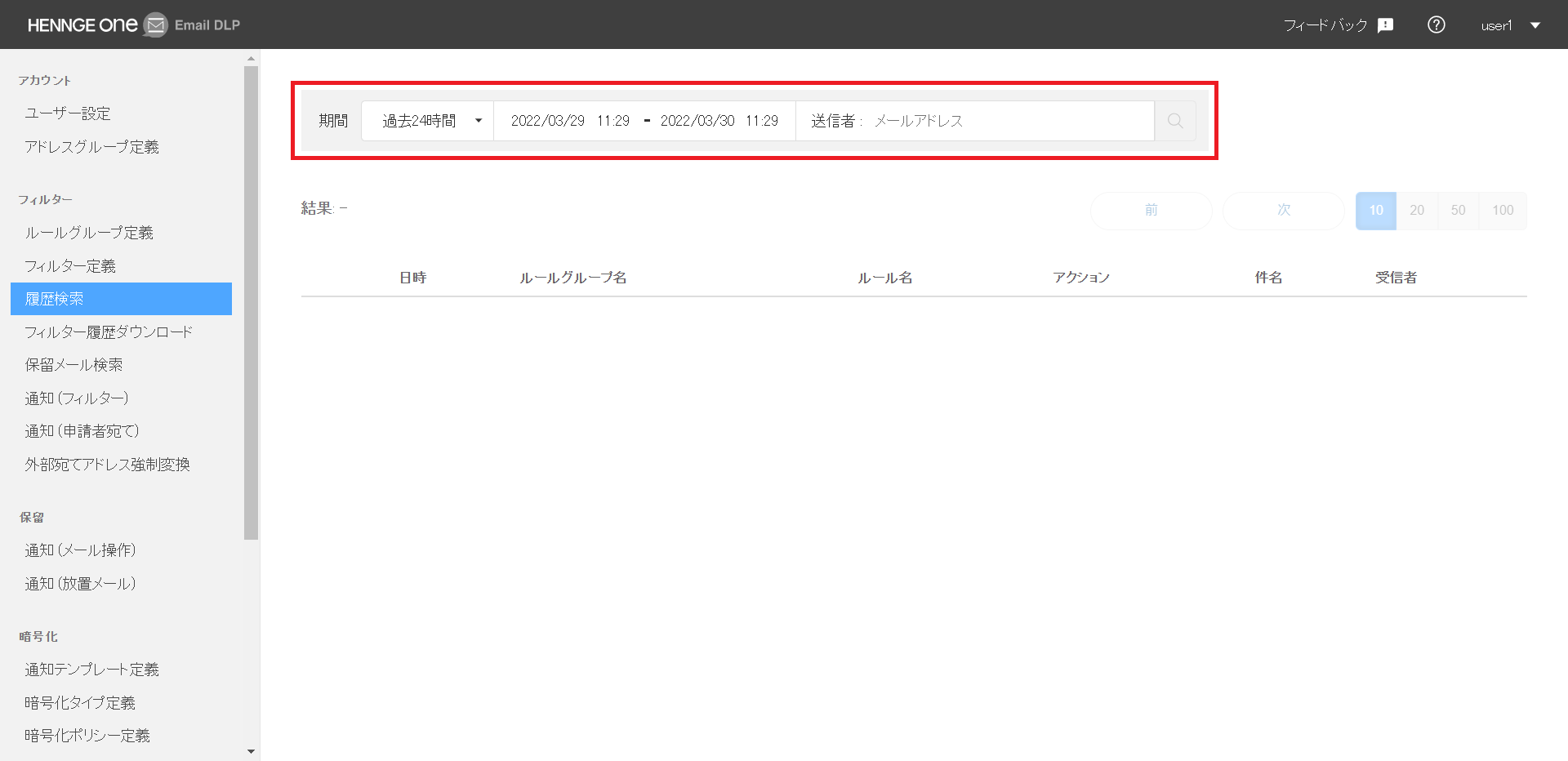Open 保留メール検索 in the sidebar
1568x761 pixels.
coord(73,365)
